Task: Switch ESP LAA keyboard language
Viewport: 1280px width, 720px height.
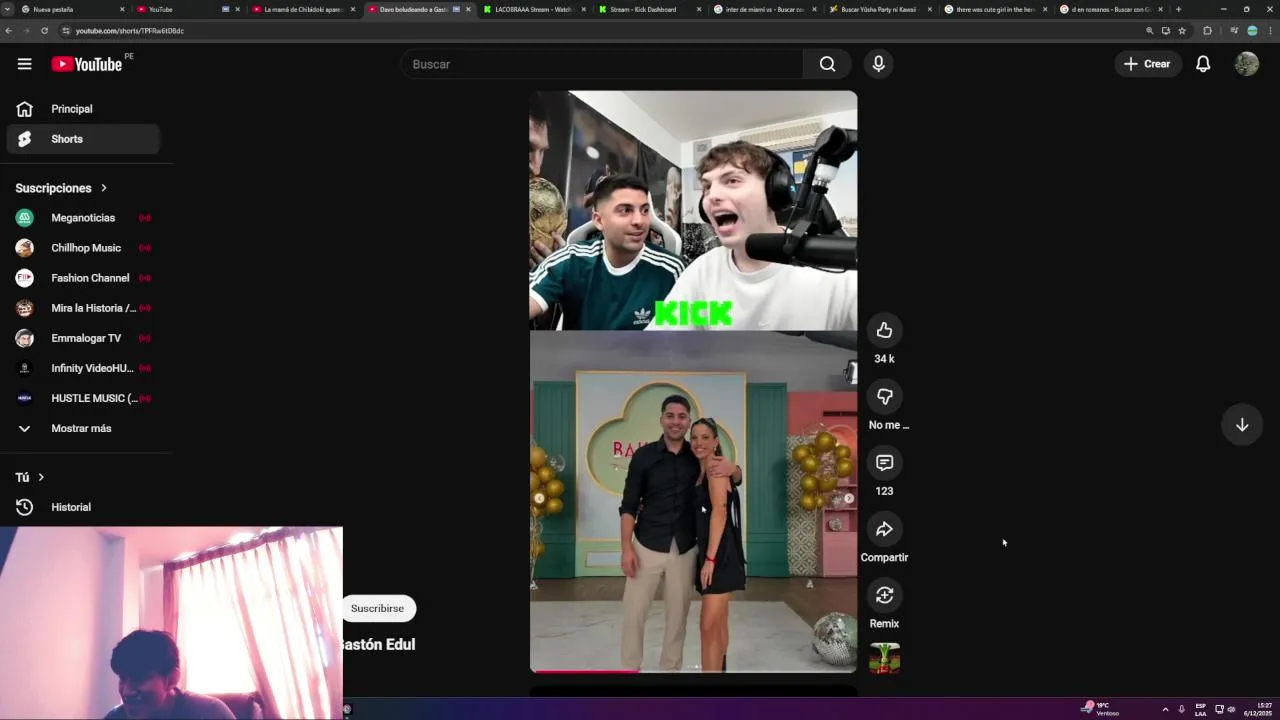Action: 1201,709
